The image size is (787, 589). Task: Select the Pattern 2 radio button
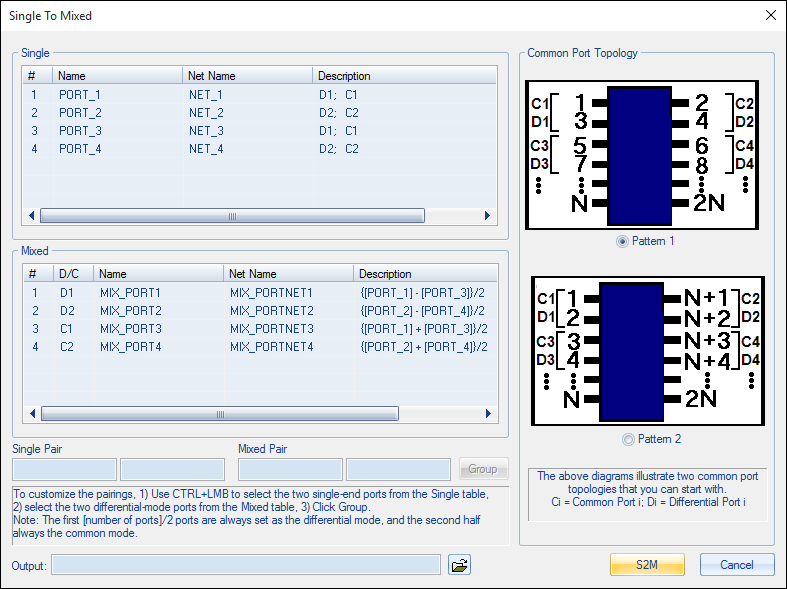pyautogui.click(x=628, y=439)
